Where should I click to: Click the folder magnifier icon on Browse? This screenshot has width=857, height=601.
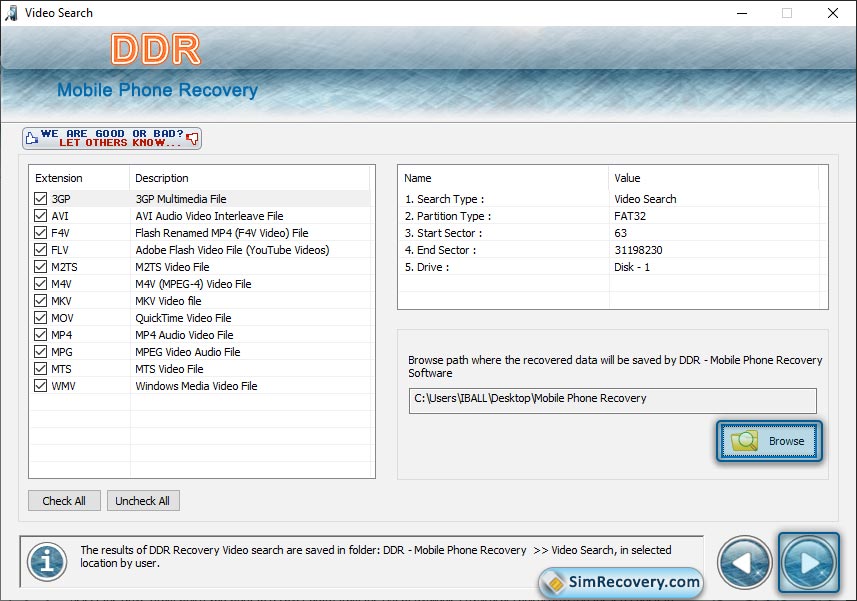point(744,441)
